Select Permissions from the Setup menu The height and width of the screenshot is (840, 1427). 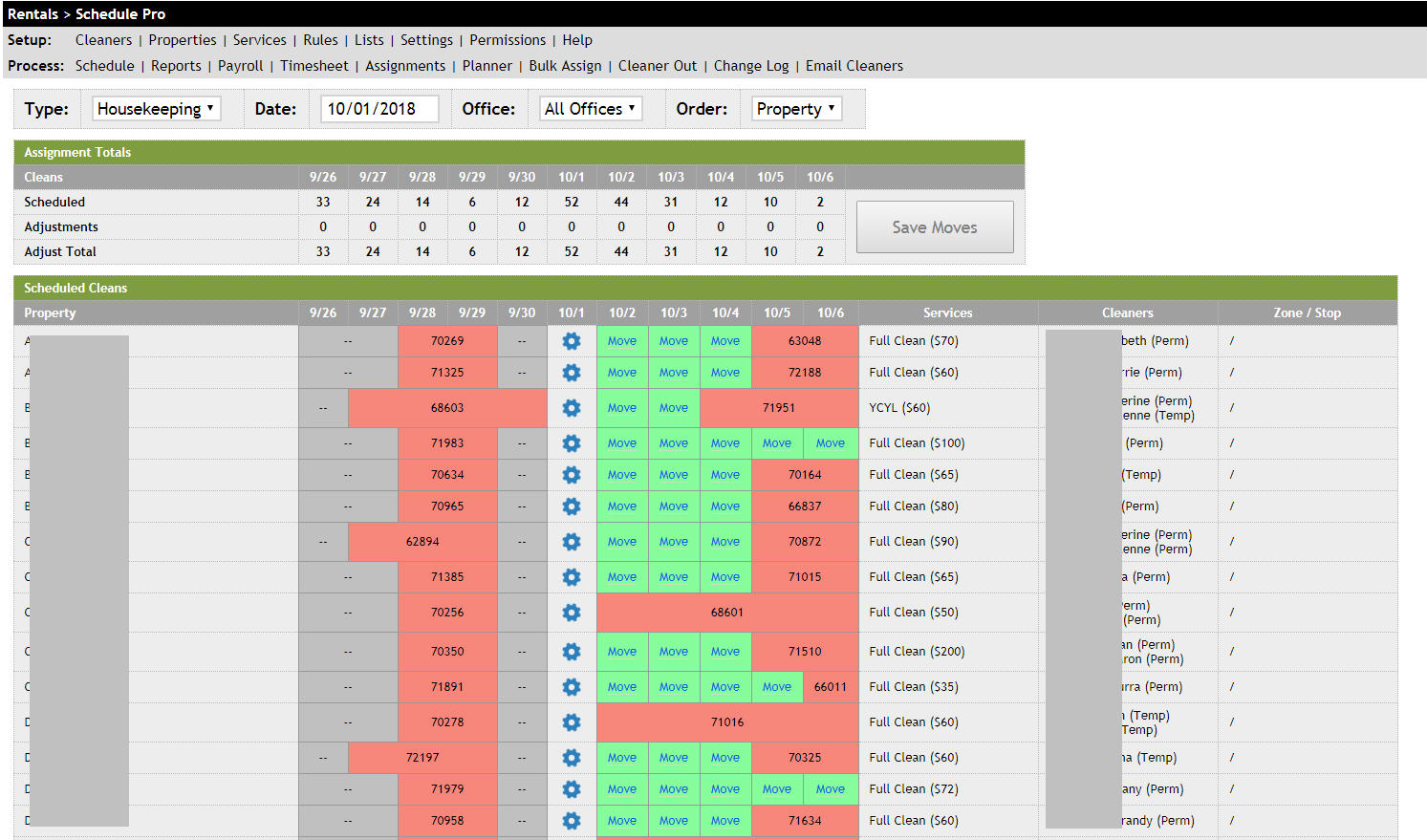pos(508,40)
